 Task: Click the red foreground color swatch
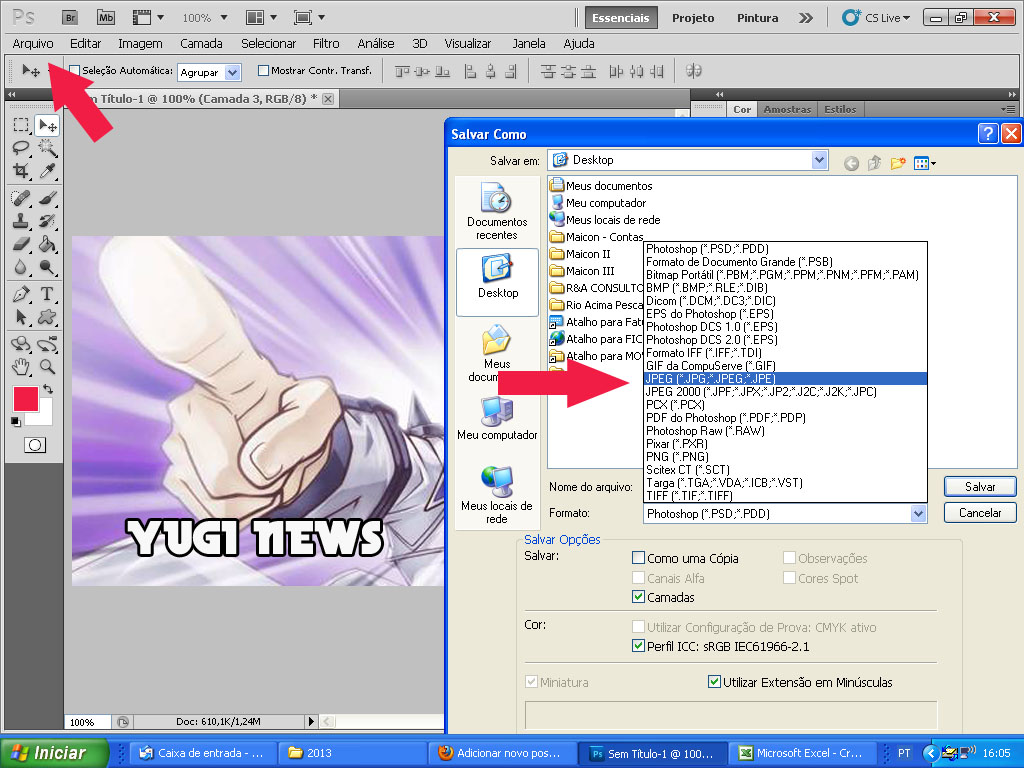click(24, 399)
